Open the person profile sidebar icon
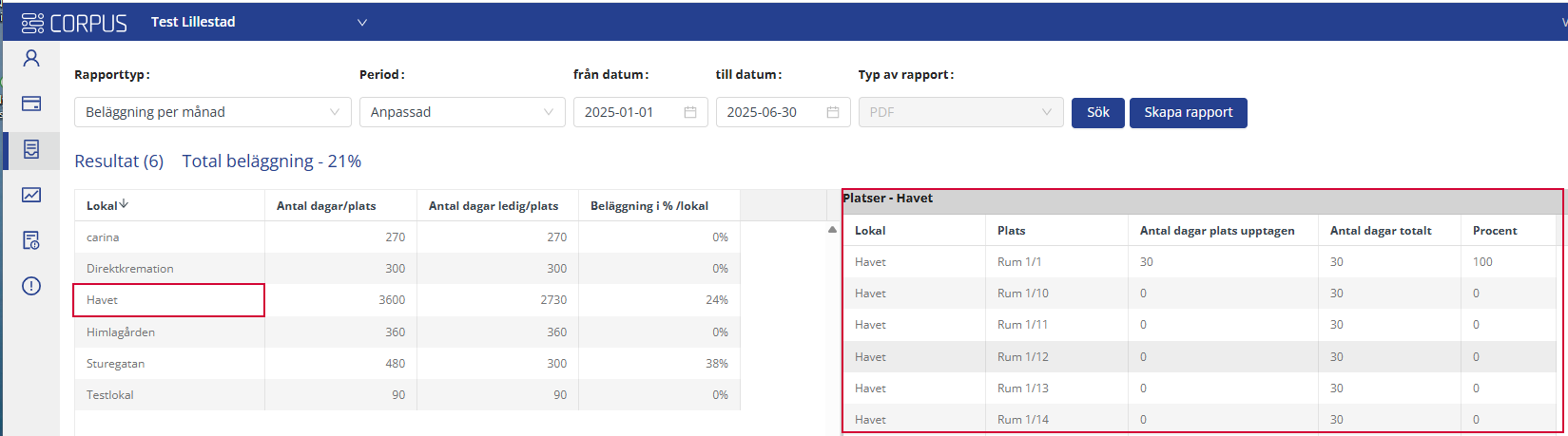Viewport: 1568px width, 436px height. pos(31,59)
